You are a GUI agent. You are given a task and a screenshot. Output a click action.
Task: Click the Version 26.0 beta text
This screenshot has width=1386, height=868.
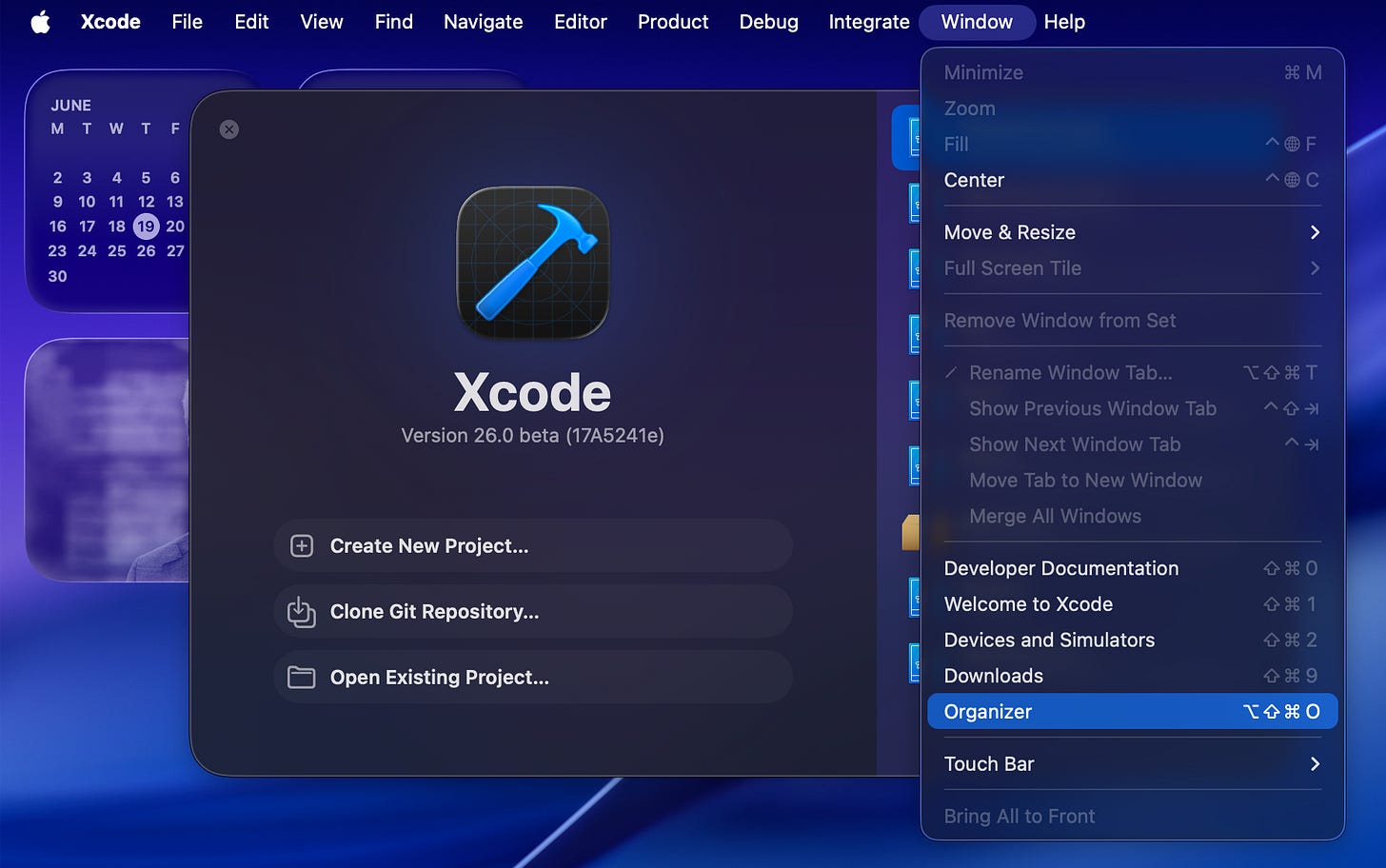533,436
